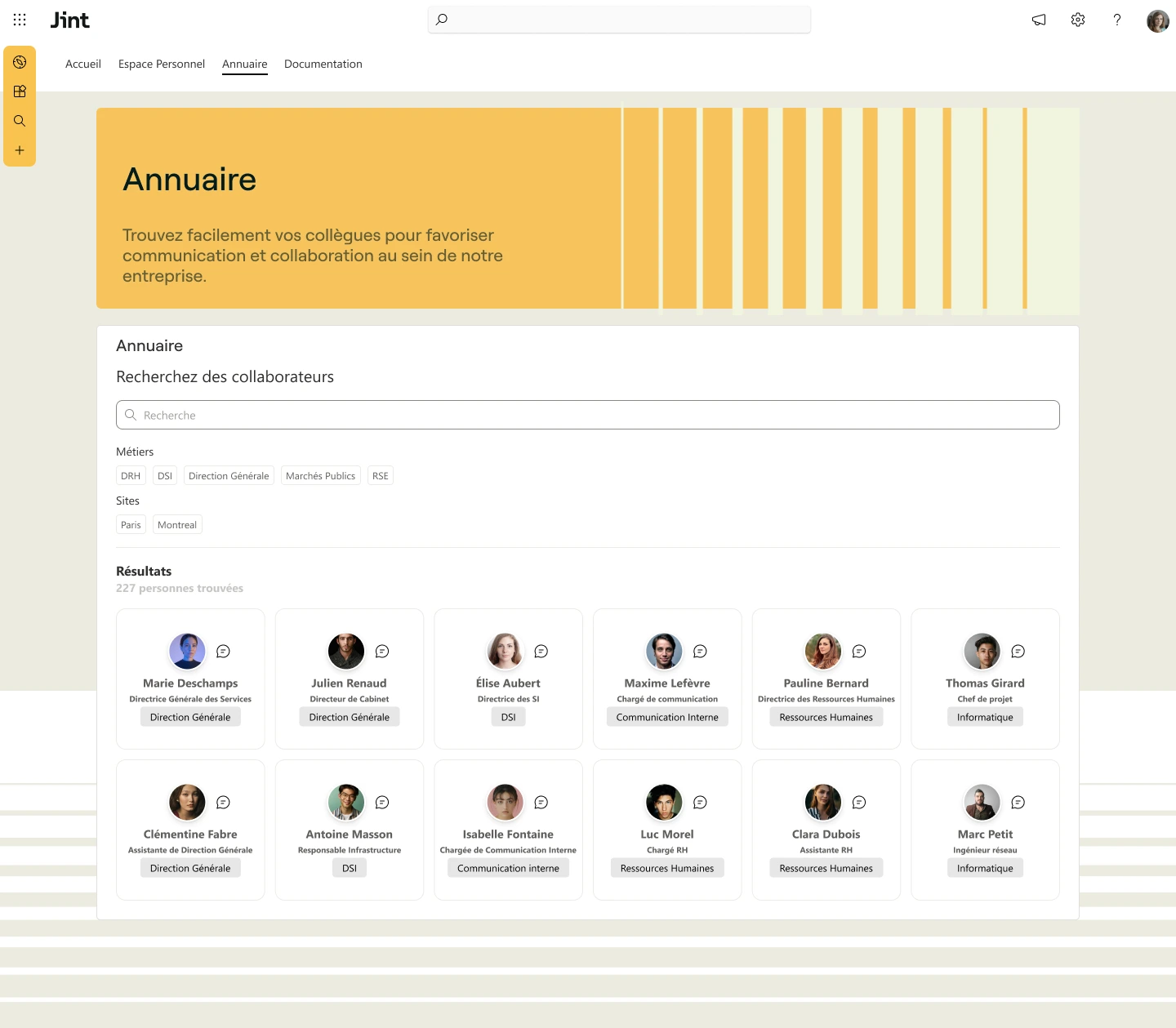Open announcements via the megaphone icon
This screenshot has height=1028, width=1176.
coord(1038,20)
